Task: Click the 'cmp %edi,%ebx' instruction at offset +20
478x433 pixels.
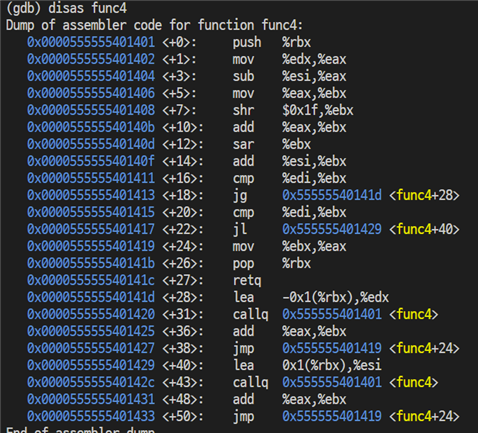Action: tap(289, 212)
